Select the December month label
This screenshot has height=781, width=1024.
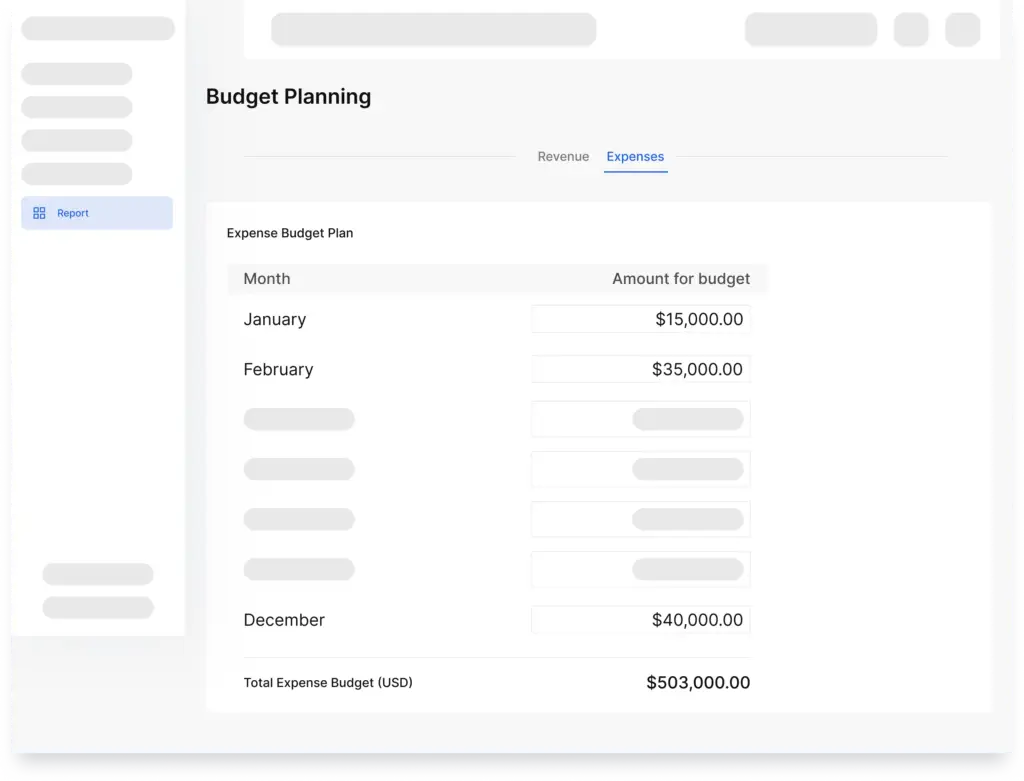point(284,620)
